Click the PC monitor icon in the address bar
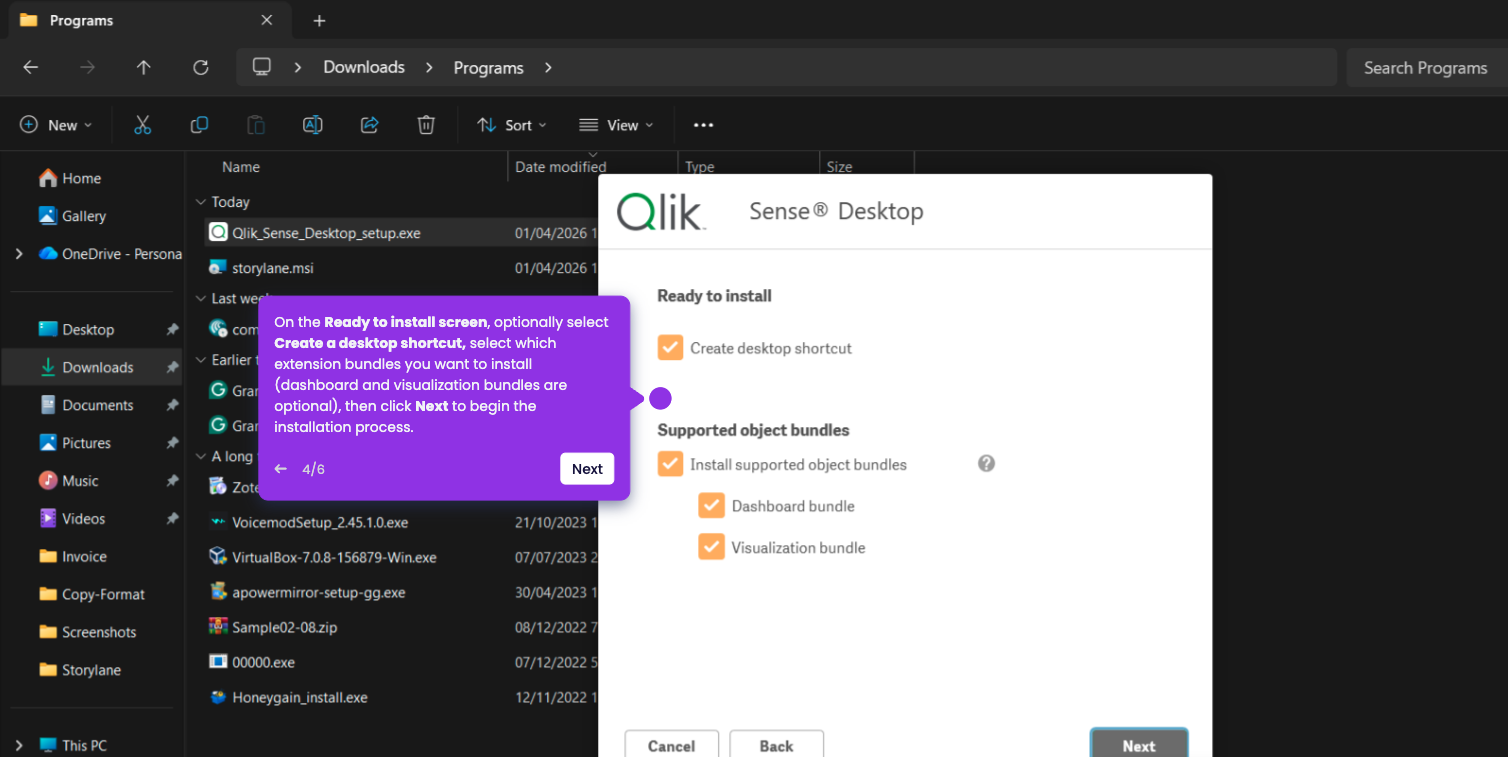Screen dimensions: 1508x757 pyautogui.click(x=262, y=67)
